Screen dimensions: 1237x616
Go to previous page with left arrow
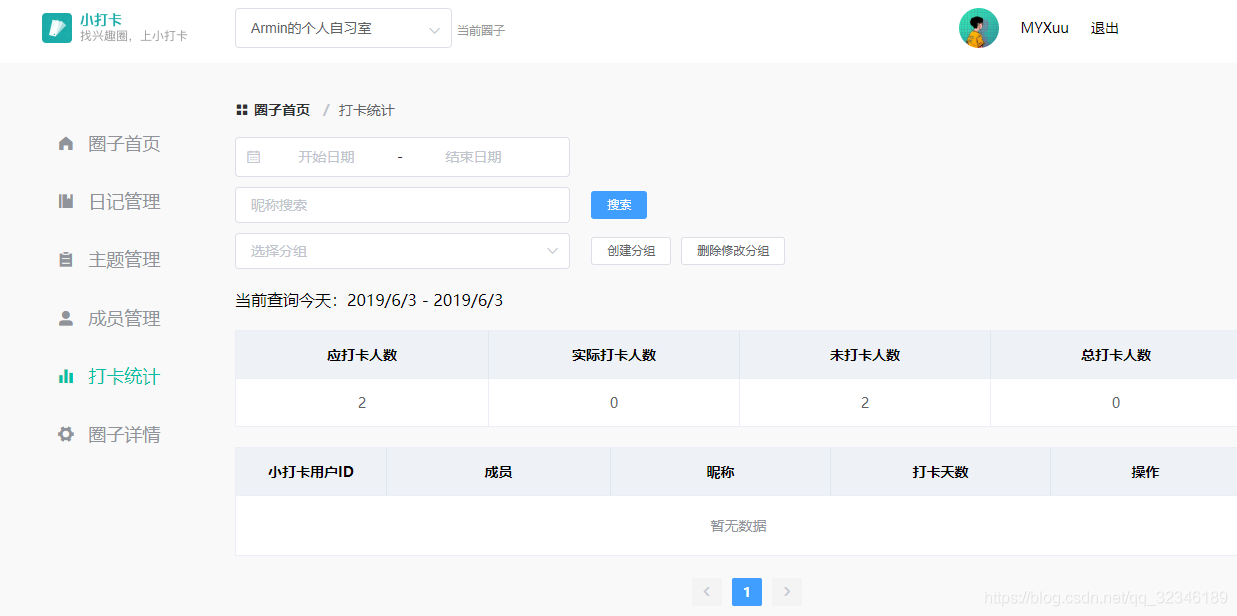click(707, 592)
